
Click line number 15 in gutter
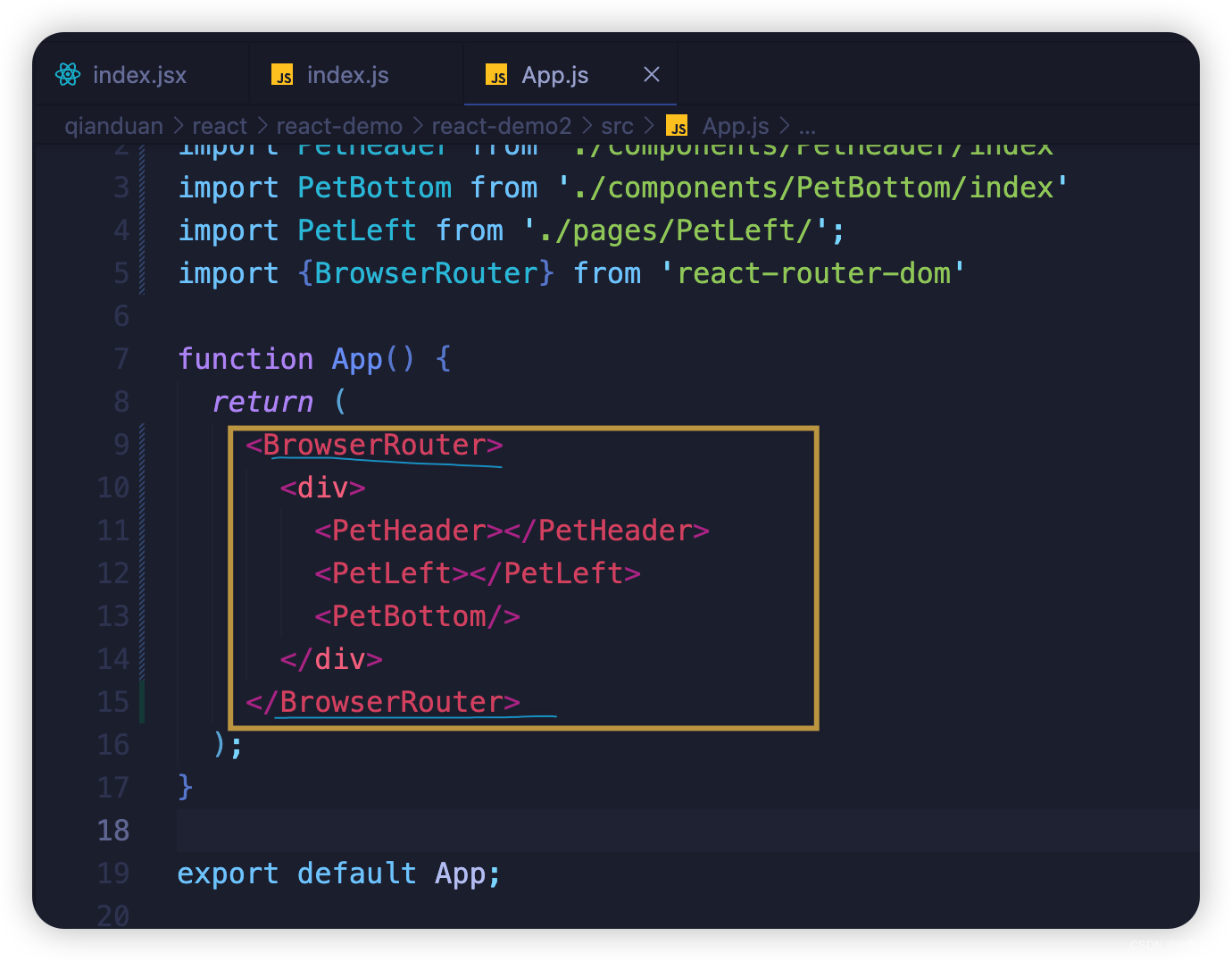[113, 702]
